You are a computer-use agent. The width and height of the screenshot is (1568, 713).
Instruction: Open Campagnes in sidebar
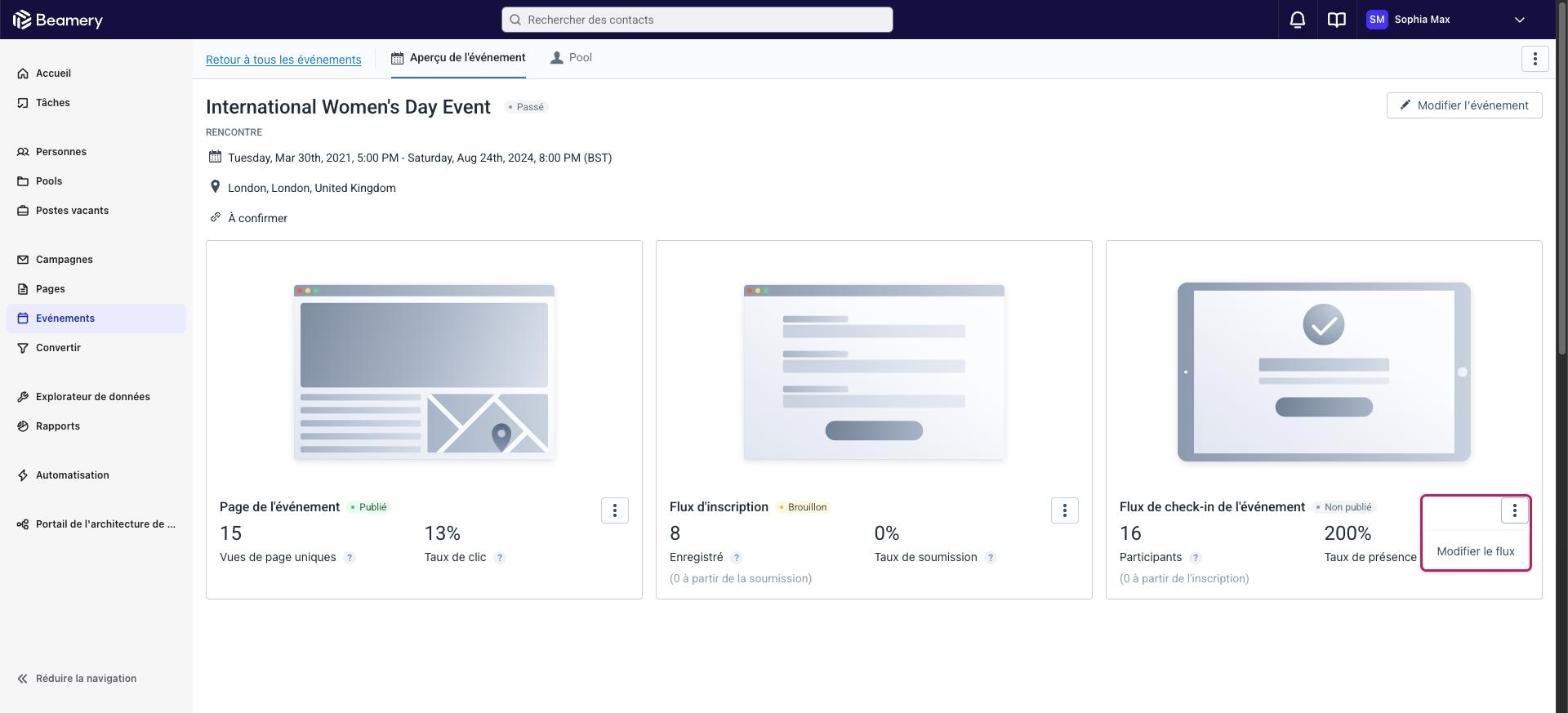[96, 260]
